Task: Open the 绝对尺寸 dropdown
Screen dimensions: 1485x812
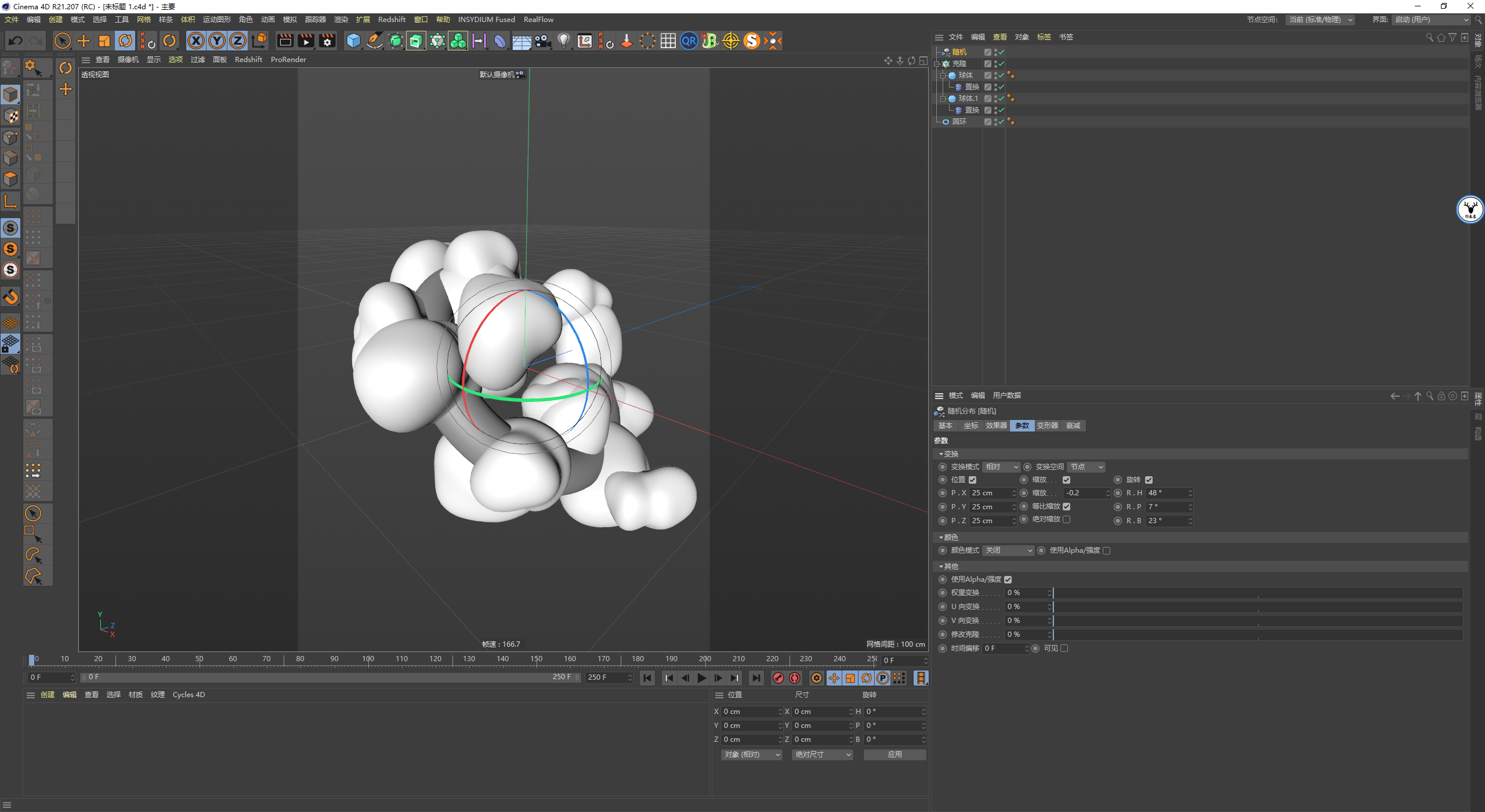Action: pyautogui.click(x=822, y=755)
